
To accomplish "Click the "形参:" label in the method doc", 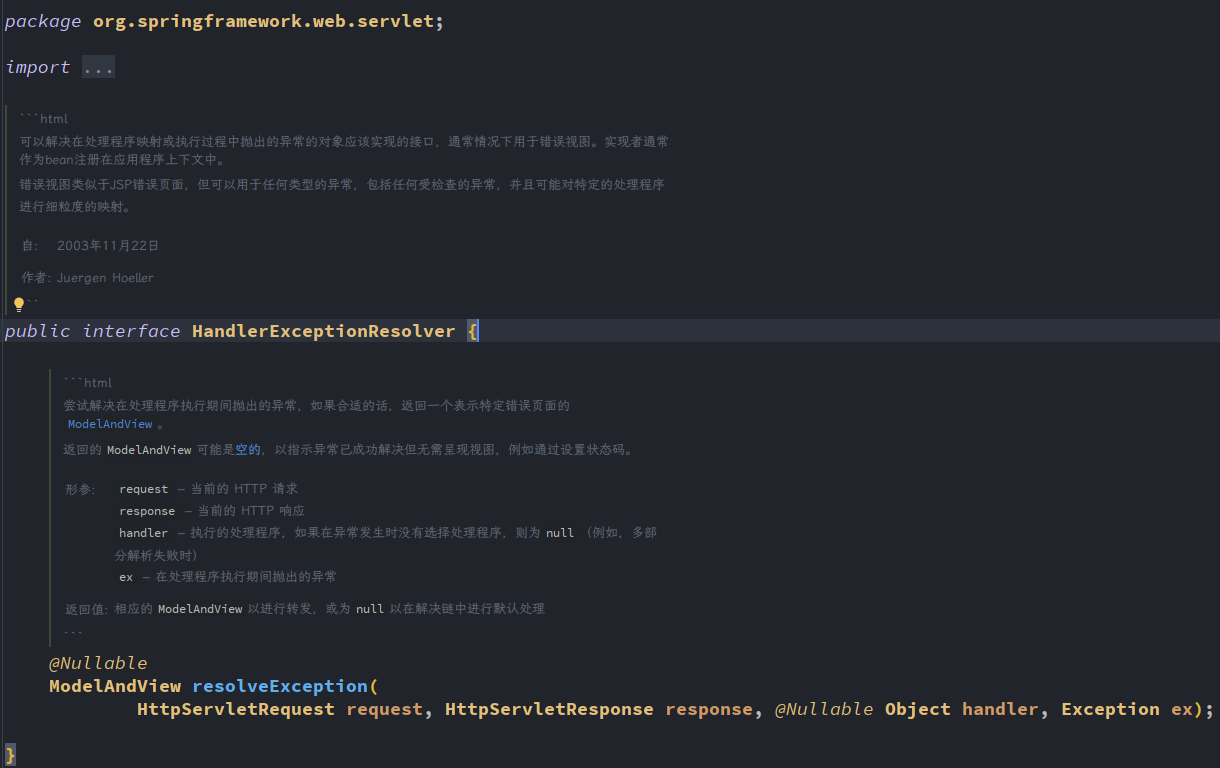I will (80, 489).
